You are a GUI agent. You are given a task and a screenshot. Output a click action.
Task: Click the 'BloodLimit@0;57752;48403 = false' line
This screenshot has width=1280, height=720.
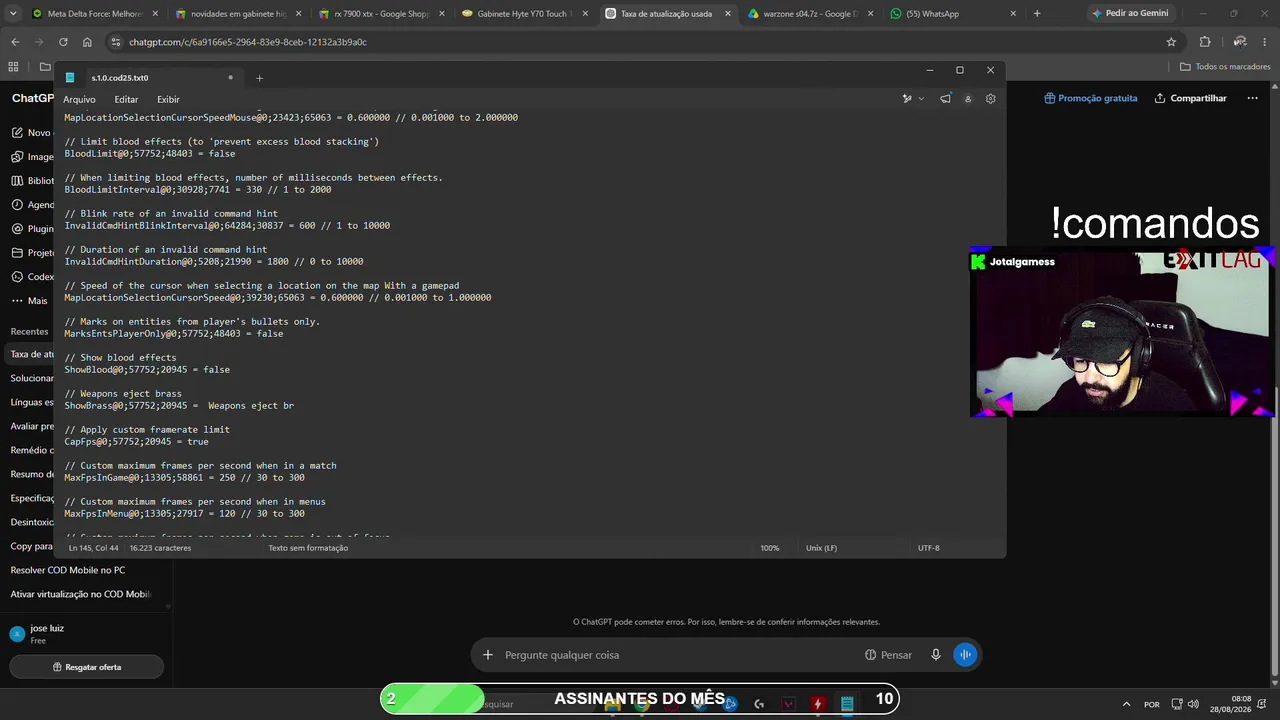click(x=150, y=154)
